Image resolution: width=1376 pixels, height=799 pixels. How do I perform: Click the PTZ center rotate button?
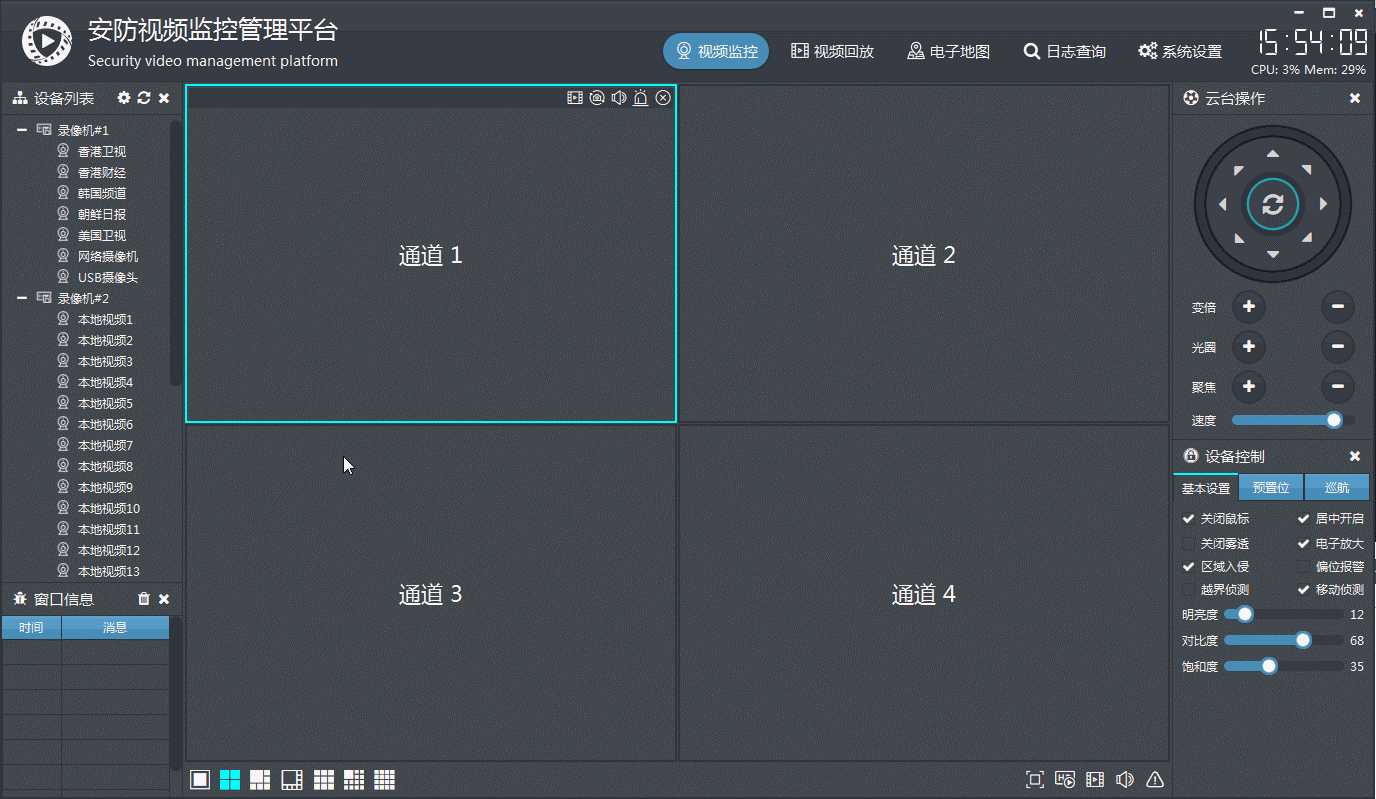pos(1272,203)
